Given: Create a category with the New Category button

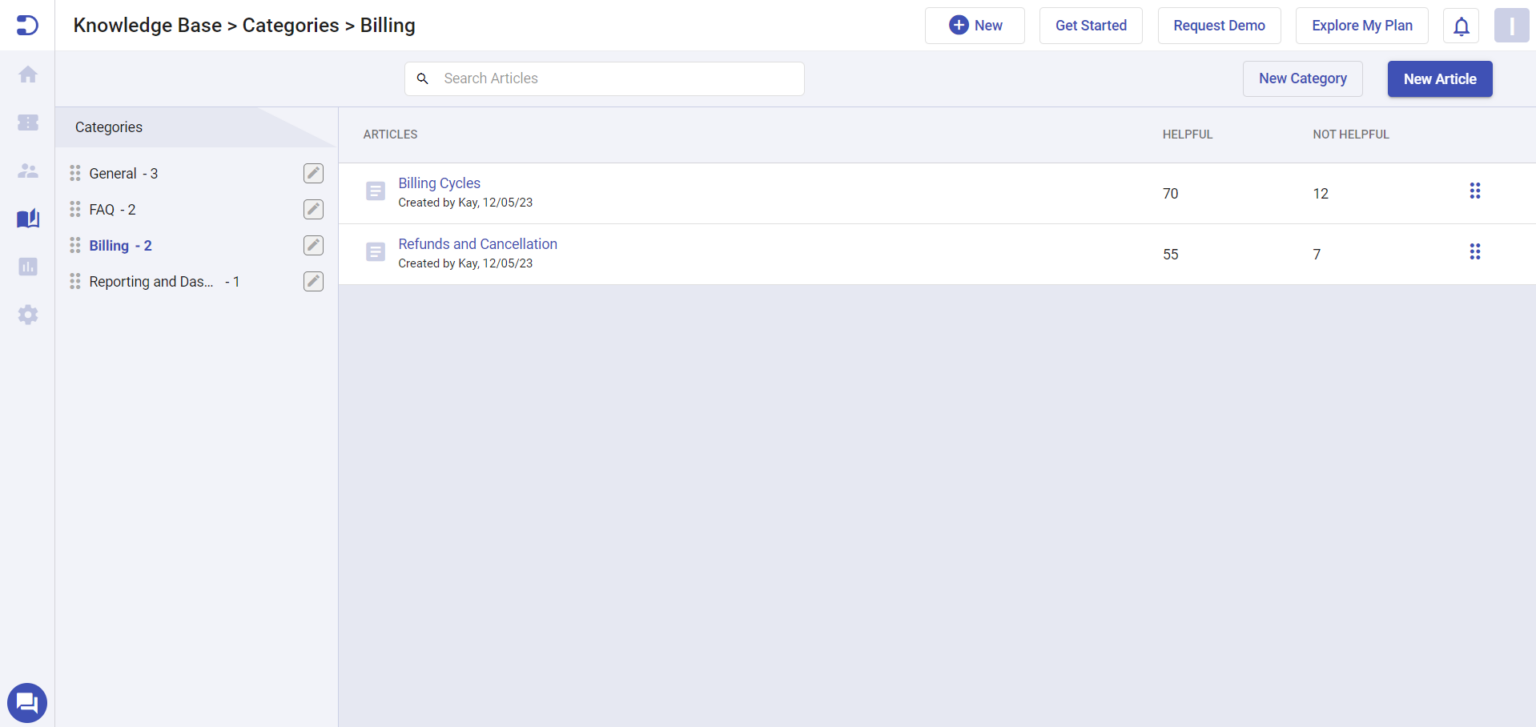Looking at the screenshot, I should coord(1302,78).
